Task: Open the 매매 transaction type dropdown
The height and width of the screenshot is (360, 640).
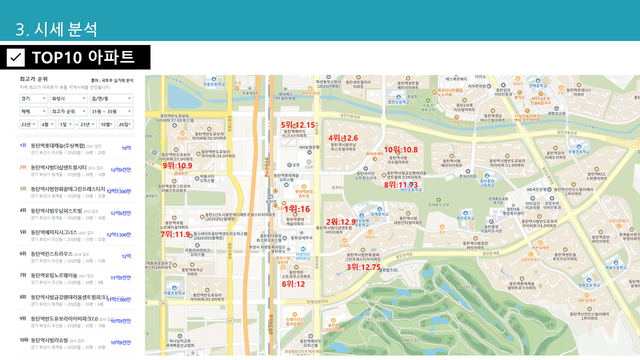Action: 33,111
